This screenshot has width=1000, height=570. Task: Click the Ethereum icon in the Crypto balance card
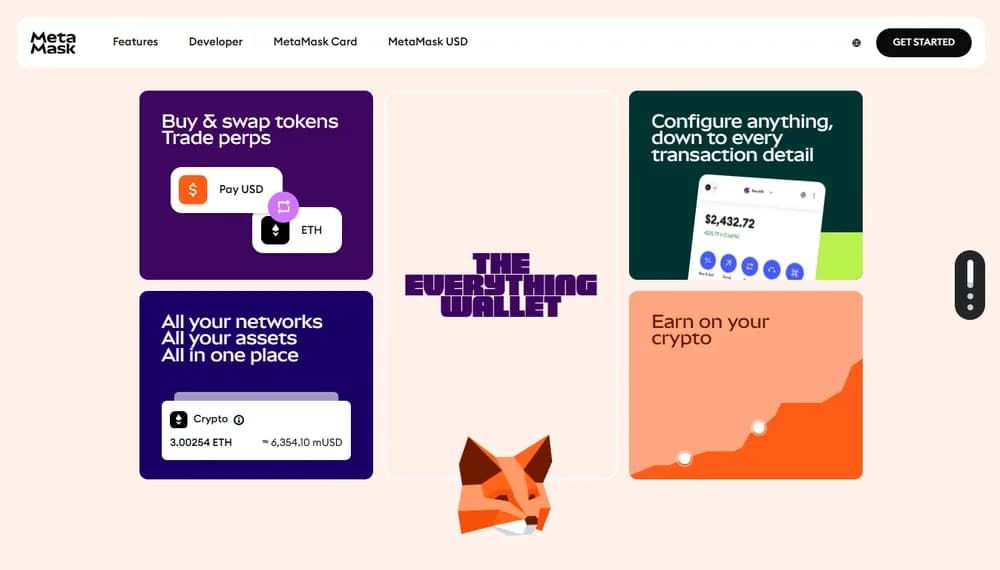pos(179,420)
